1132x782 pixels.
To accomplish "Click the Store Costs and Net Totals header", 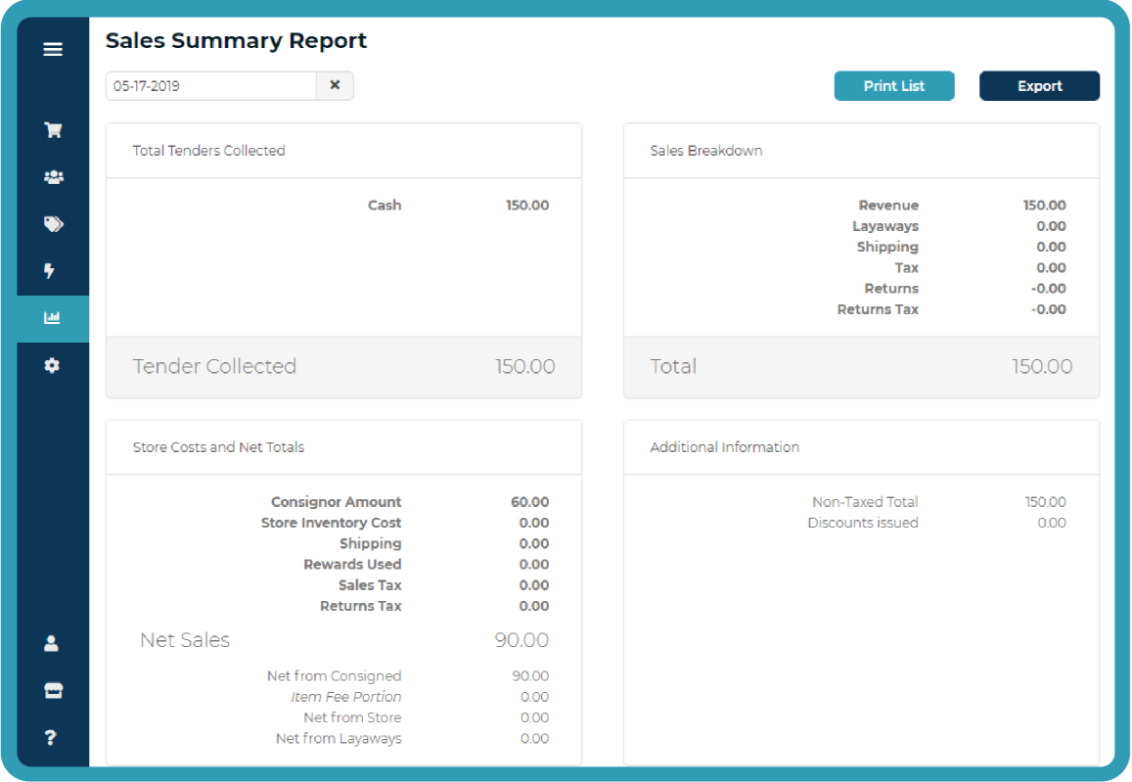I will tap(218, 447).
